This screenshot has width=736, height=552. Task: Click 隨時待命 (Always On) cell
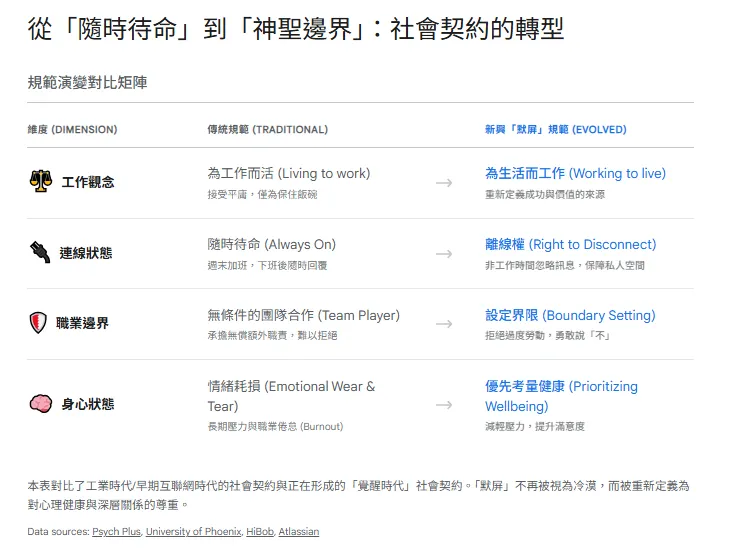point(272,244)
